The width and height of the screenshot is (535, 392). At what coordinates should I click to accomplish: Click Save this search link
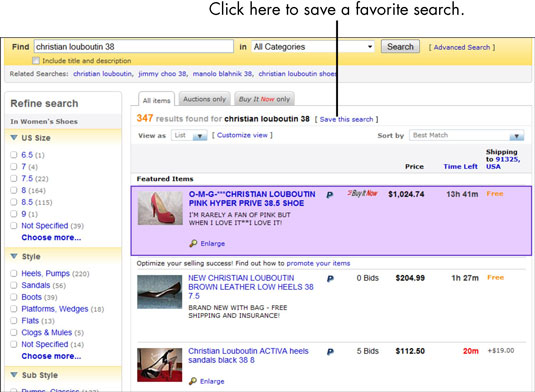coord(346,119)
